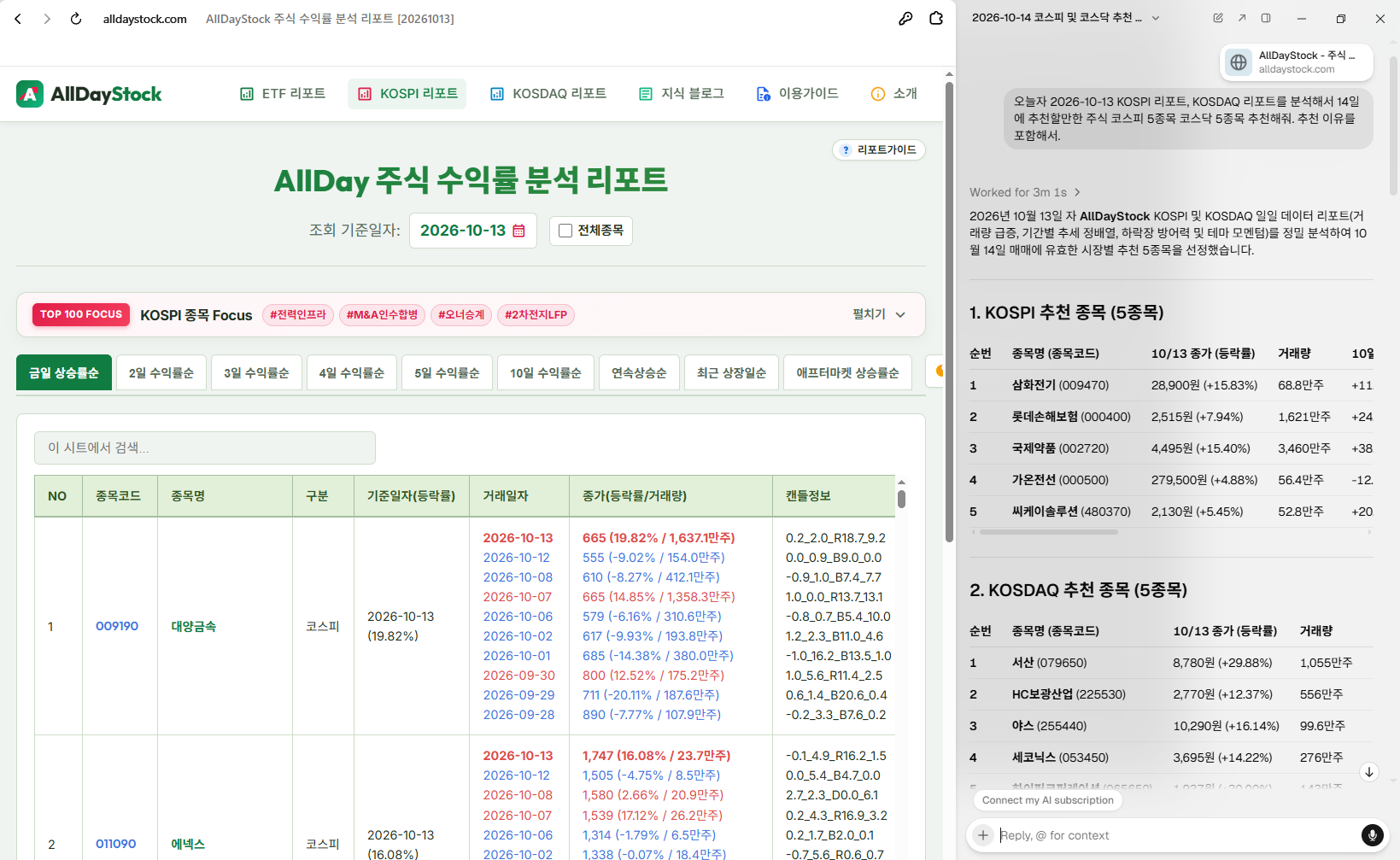Switch to the 10일 수익률순 tab
This screenshot has height=860, width=1400.
pos(546,372)
